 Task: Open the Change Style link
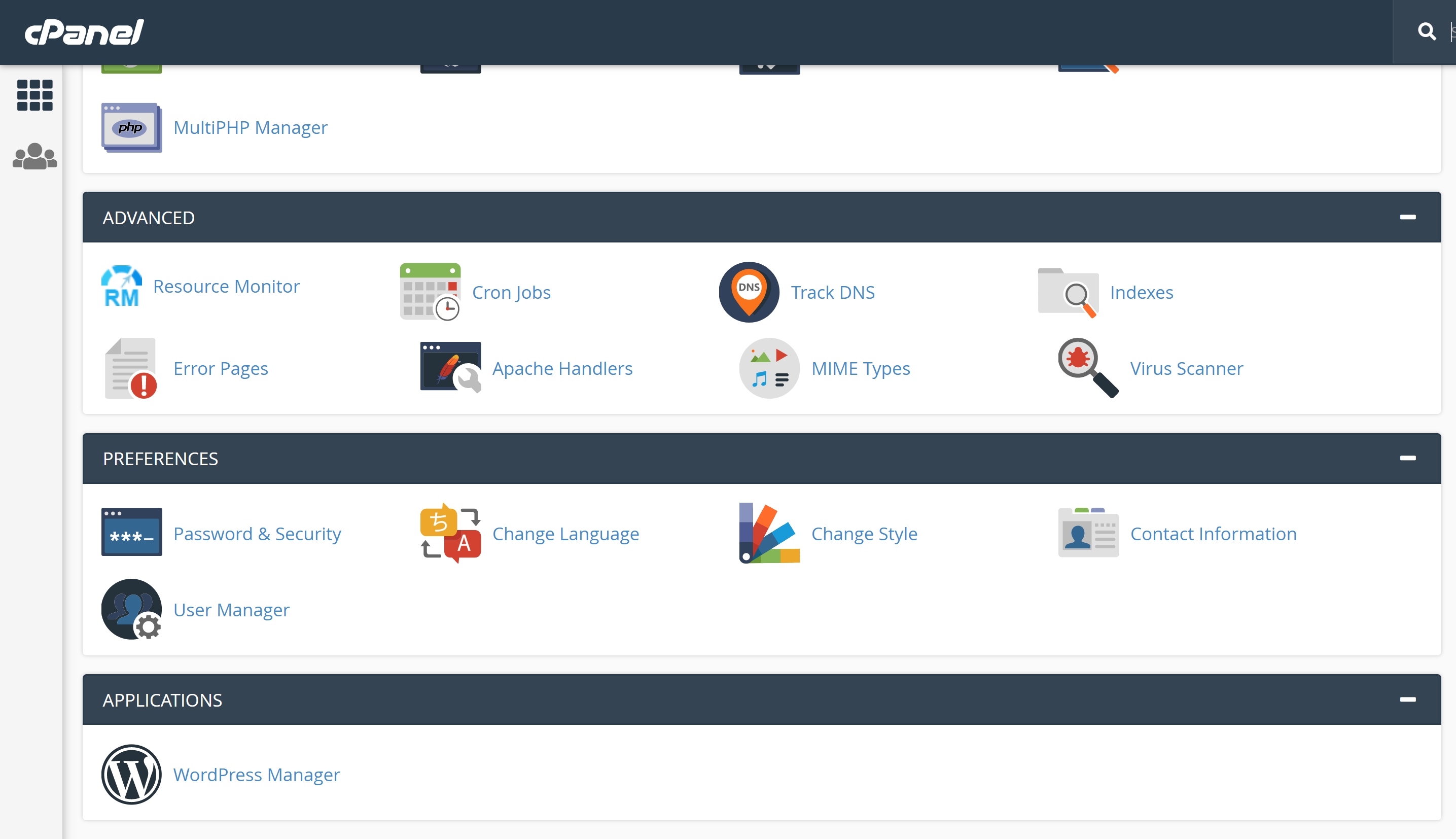tap(864, 534)
